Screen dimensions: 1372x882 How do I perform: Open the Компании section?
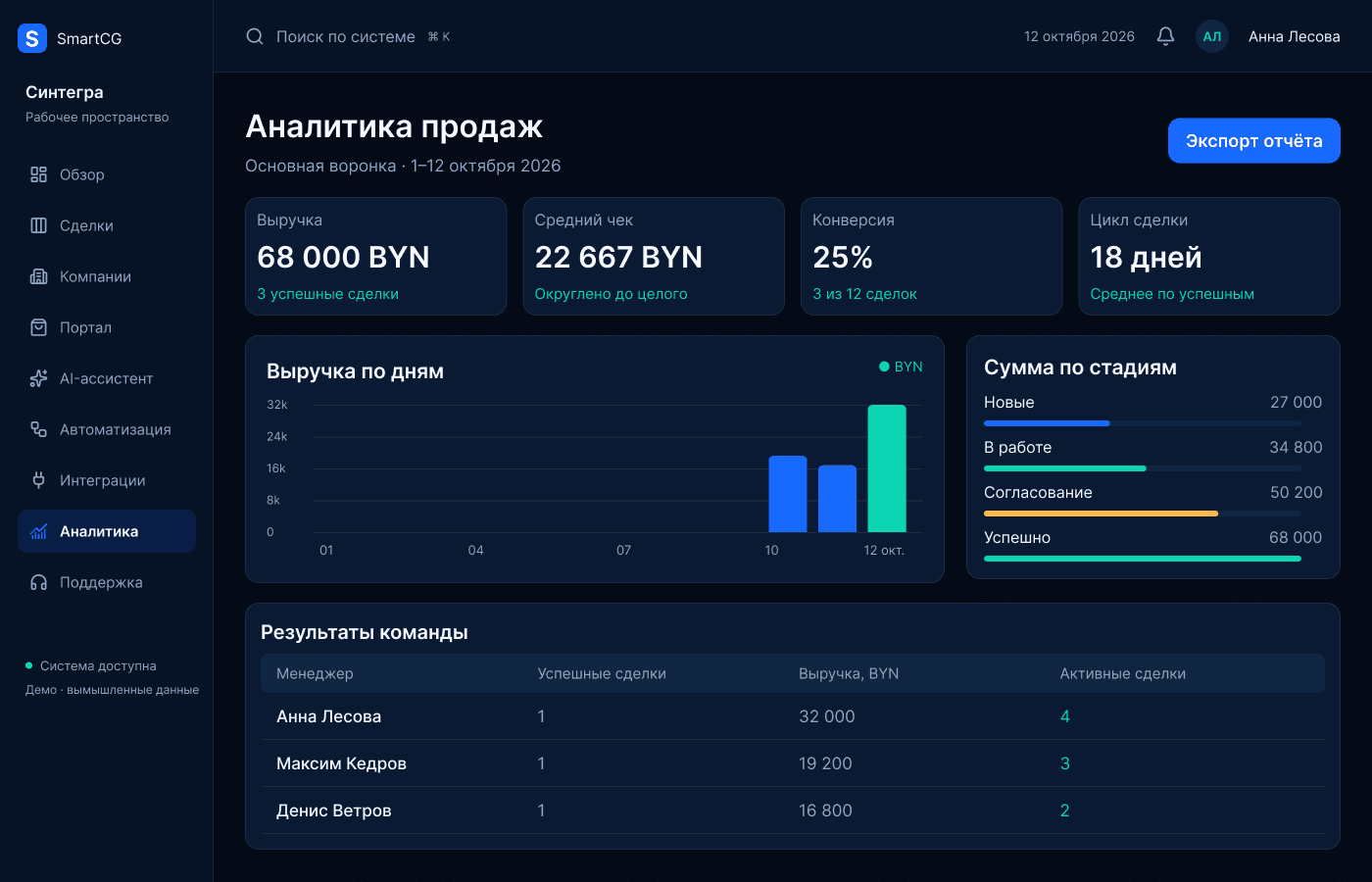[x=107, y=276]
